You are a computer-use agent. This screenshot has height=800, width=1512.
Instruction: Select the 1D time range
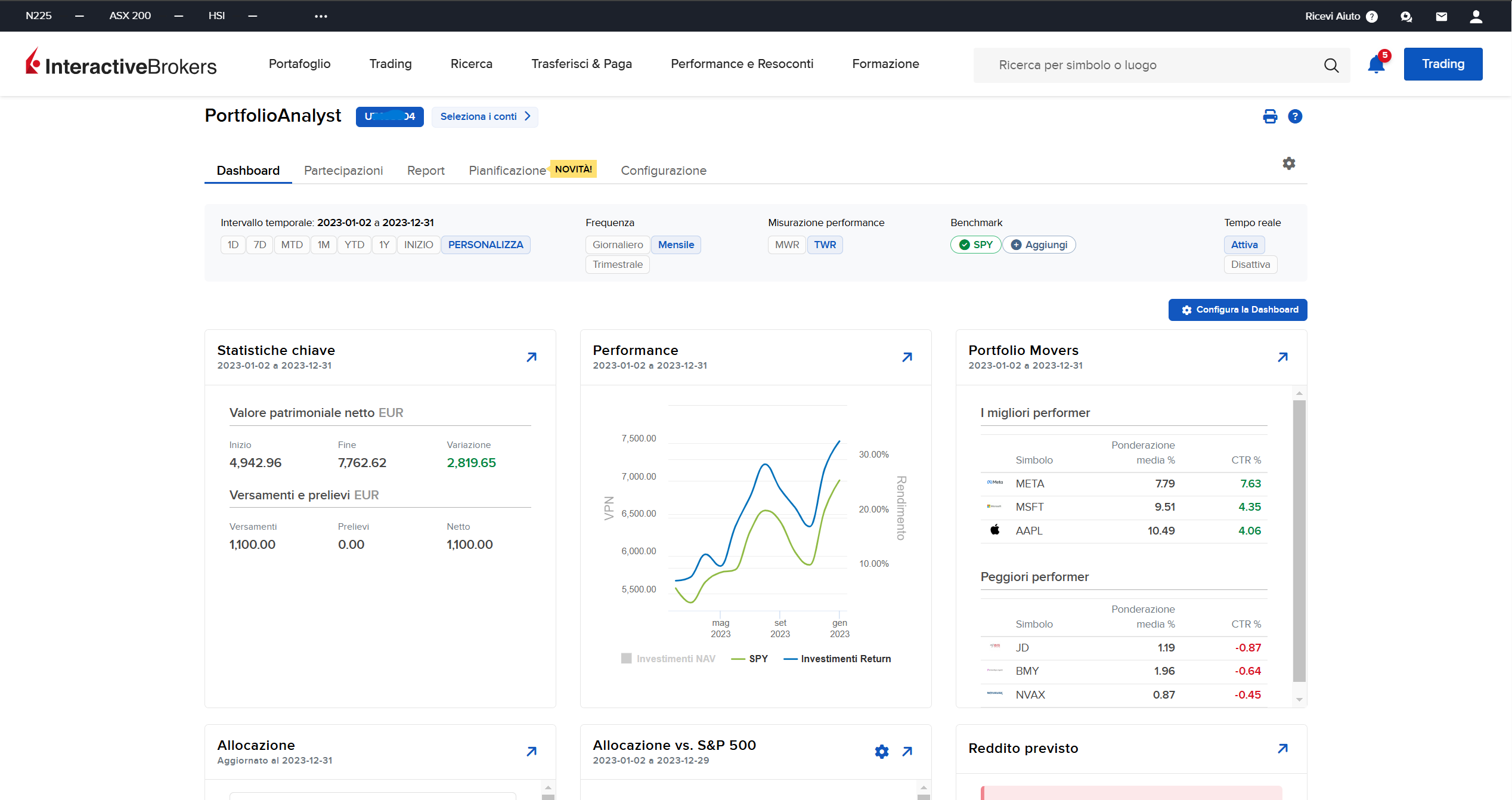[233, 245]
